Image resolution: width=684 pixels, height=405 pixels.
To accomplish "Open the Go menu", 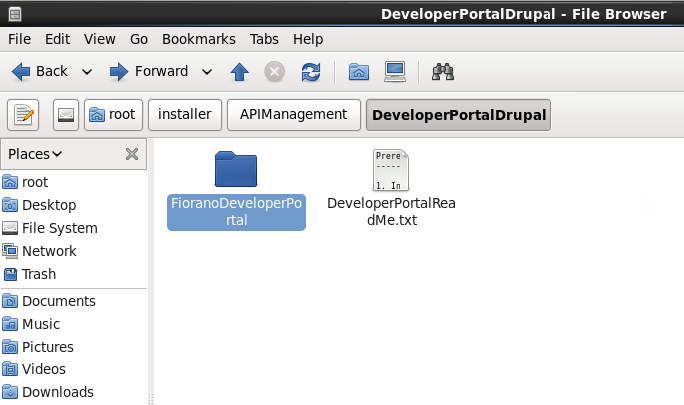I will (139, 39).
